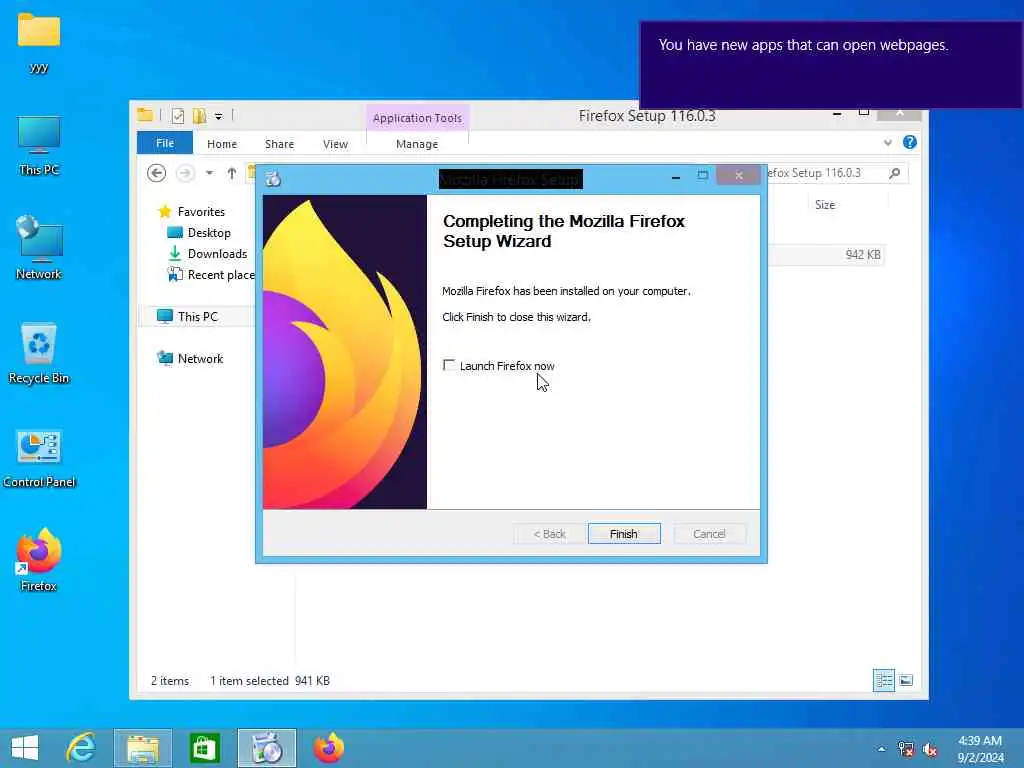Open the Customize Quick Access Toolbar dropdown
This screenshot has height=768, width=1024.
pos(219,116)
